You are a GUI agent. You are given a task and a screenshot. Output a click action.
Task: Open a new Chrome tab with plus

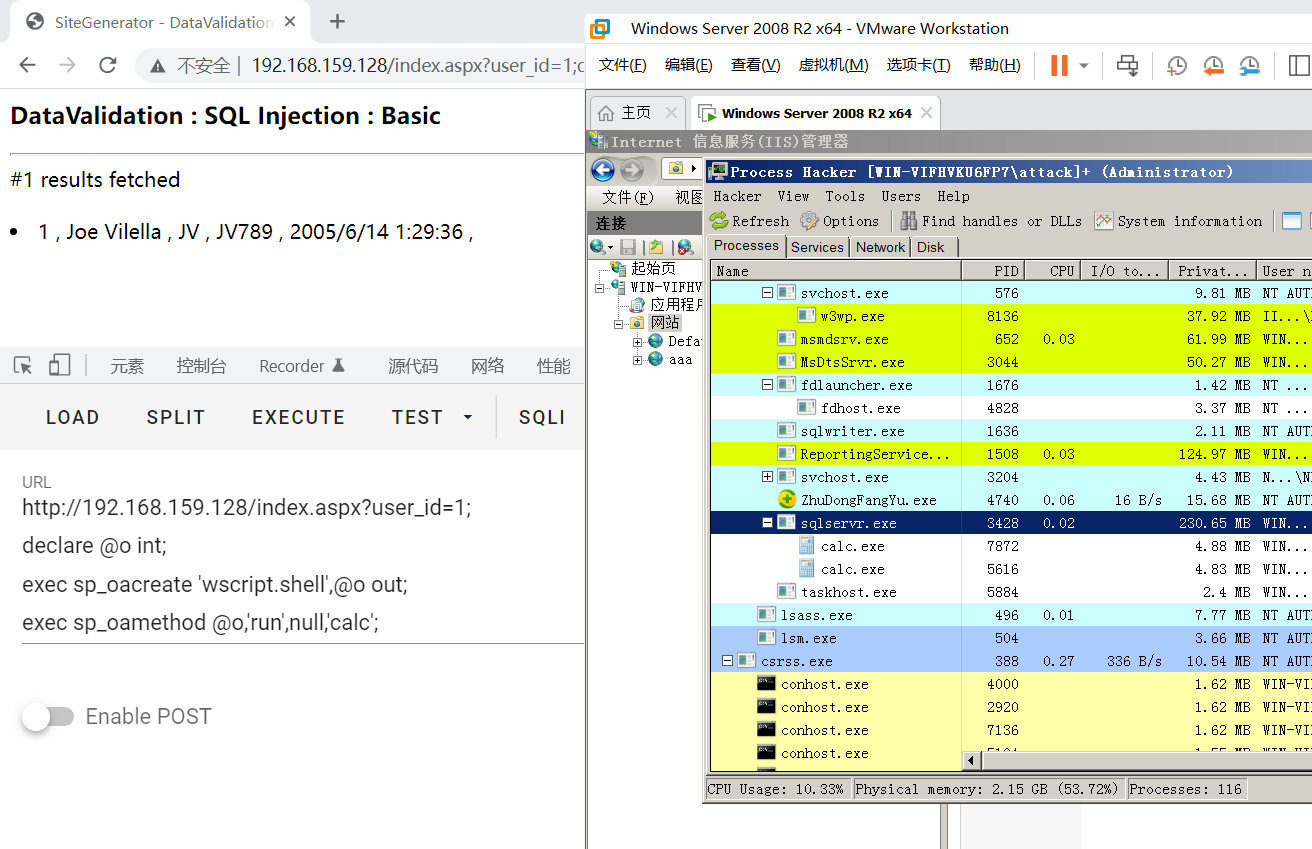(337, 21)
